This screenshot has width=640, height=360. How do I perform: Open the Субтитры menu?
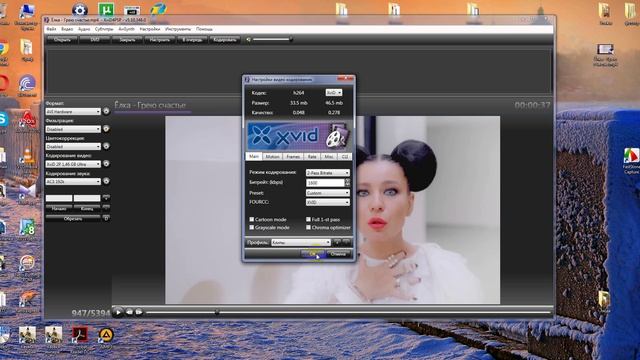click(x=104, y=29)
